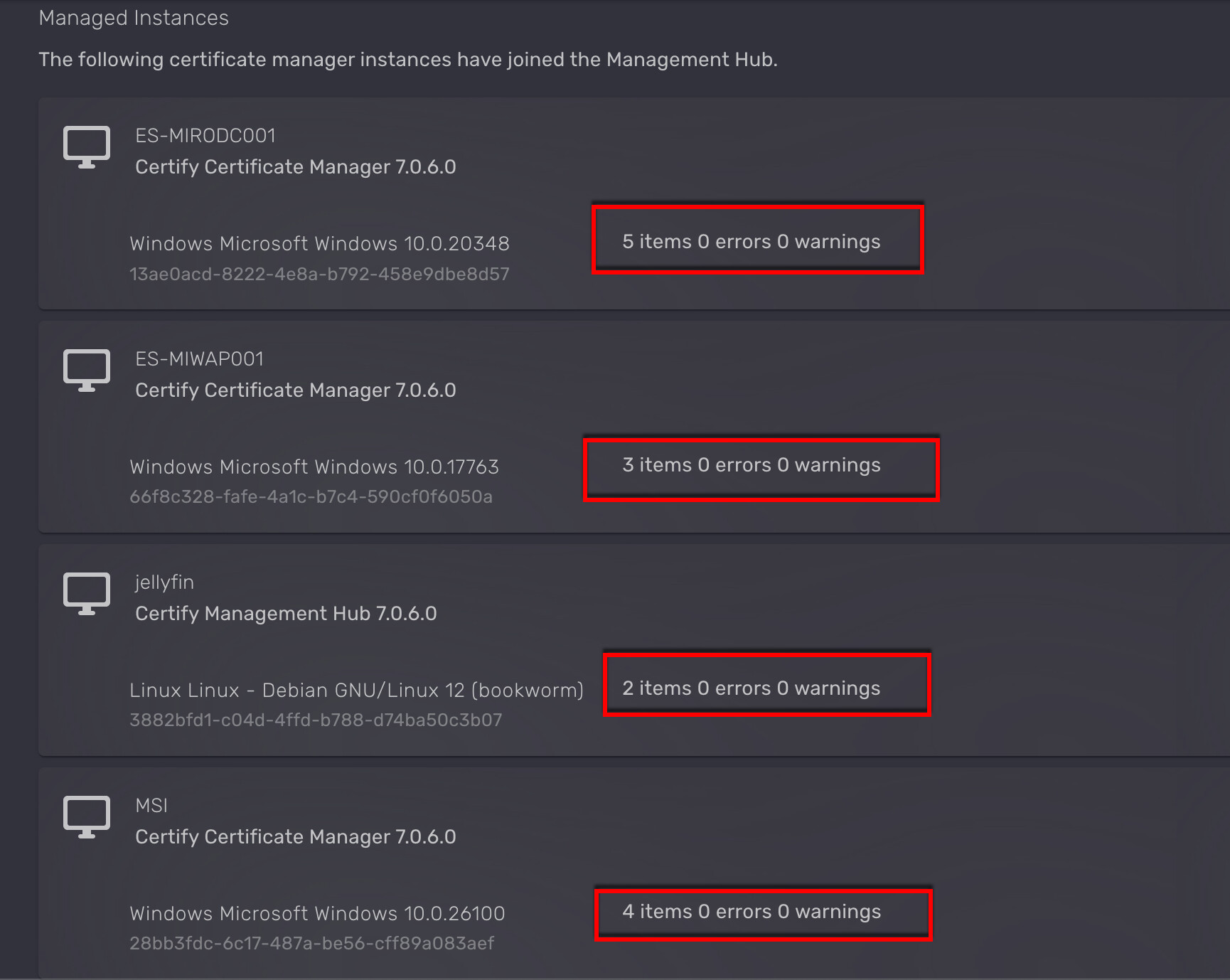Click the monitor icon for ES-MIRODC001
Image resolution: width=1230 pixels, height=980 pixels.
(87, 147)
